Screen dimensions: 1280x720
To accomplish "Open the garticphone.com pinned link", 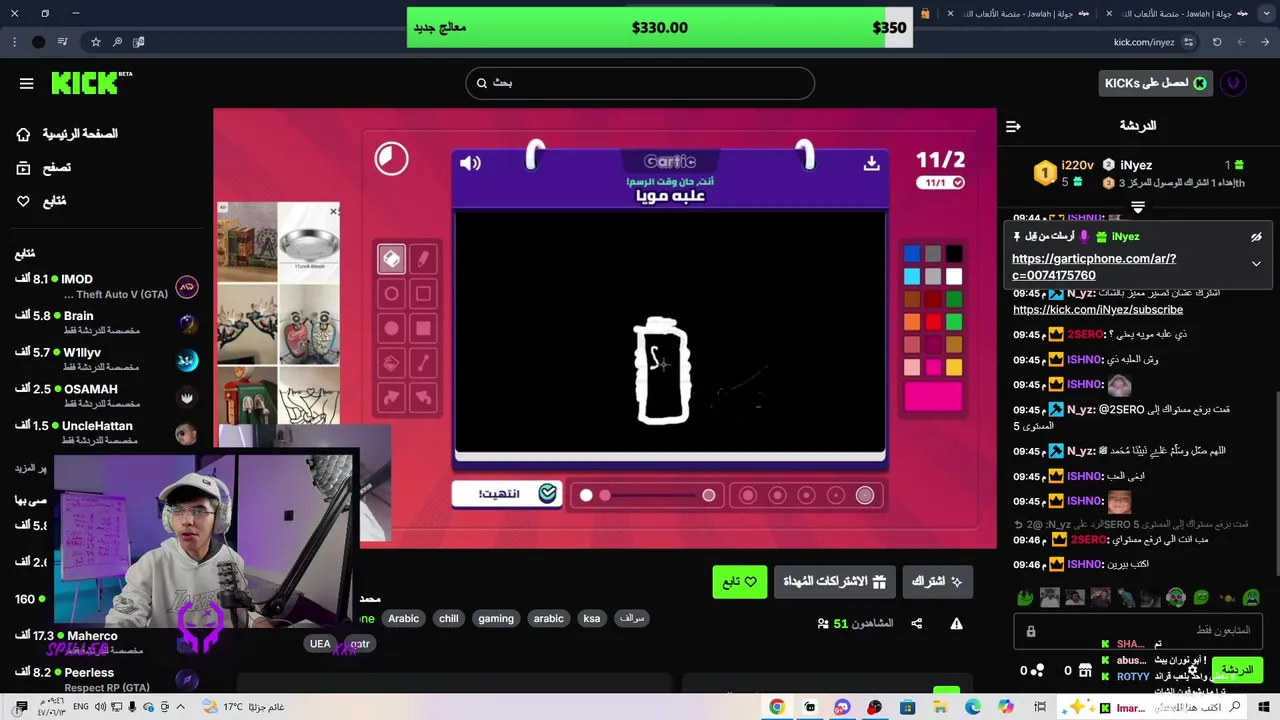I will [1094, 267].
